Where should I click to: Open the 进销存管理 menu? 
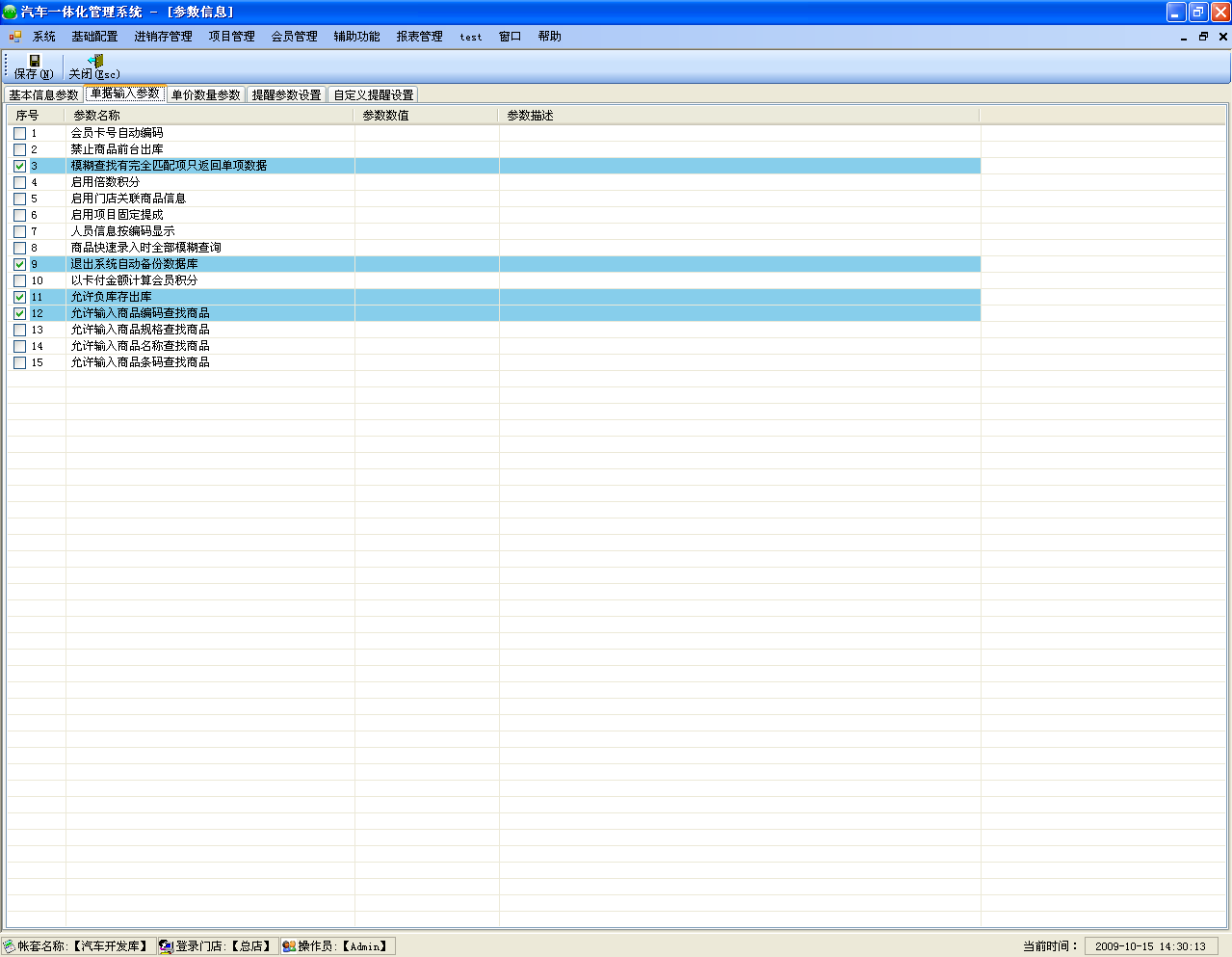(x=163, y=37)
